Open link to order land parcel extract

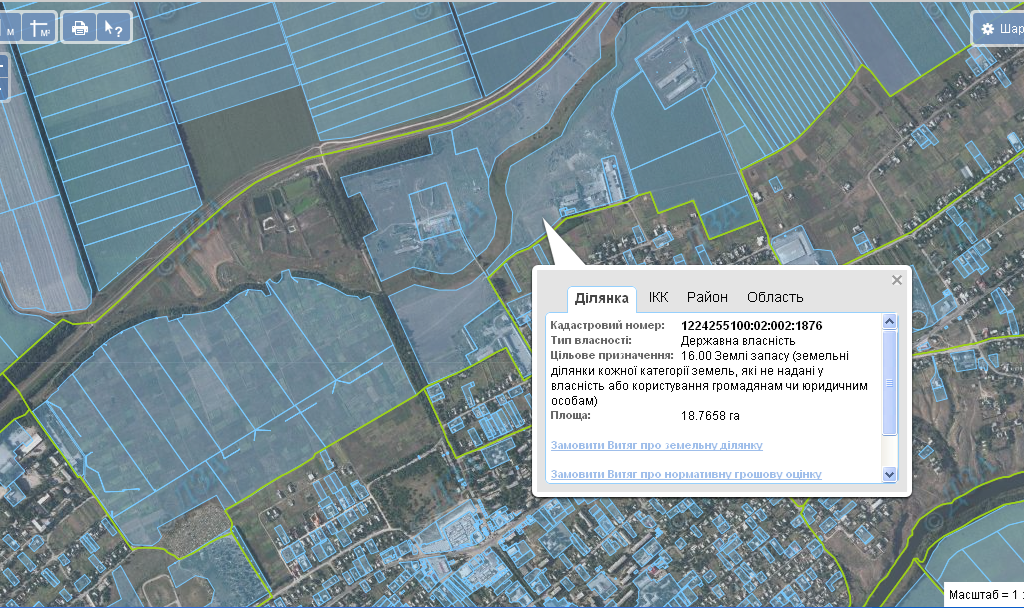656,445
